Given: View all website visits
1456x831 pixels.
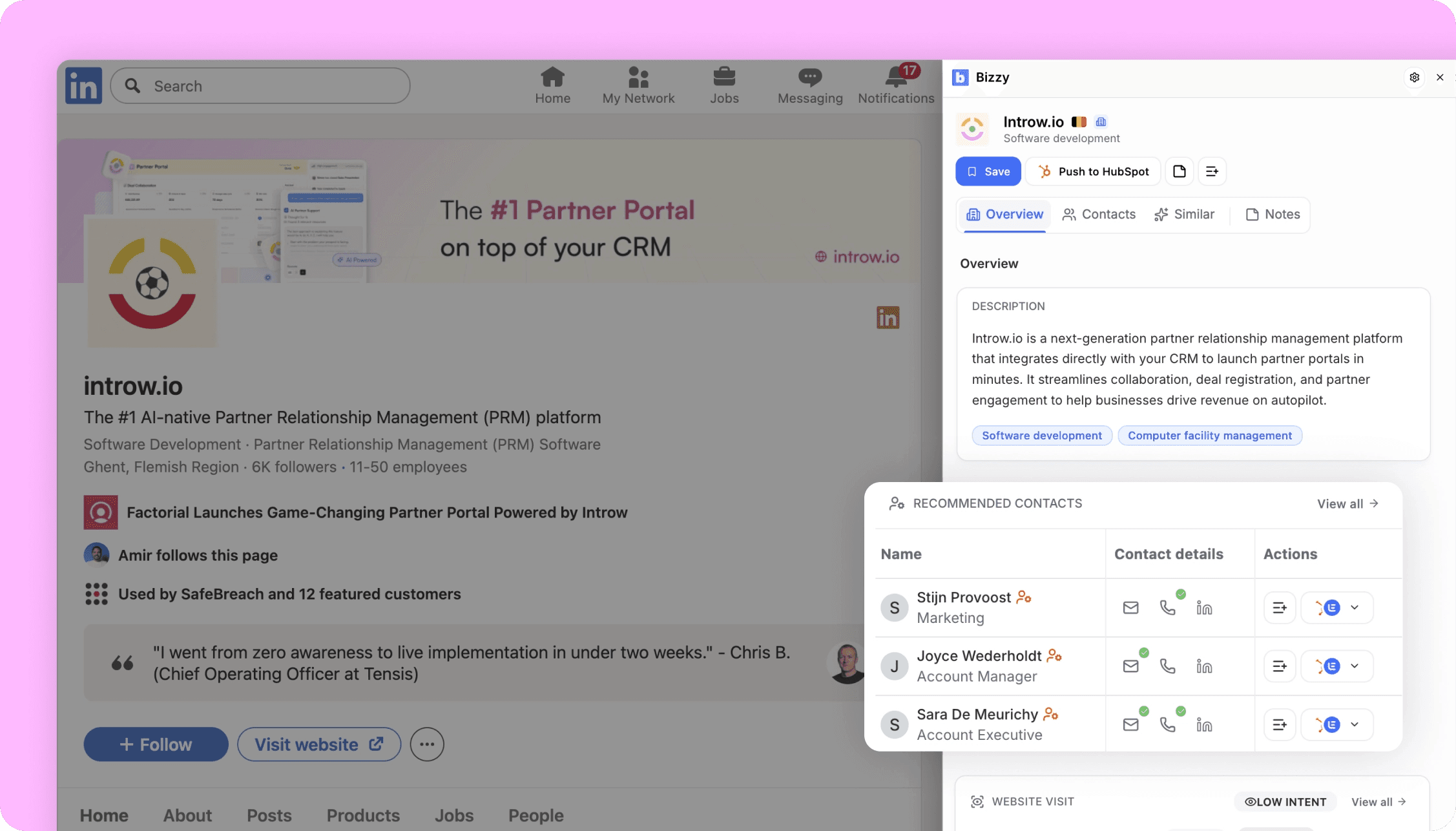Looking at the screenshot, I should click(1378, 802).
